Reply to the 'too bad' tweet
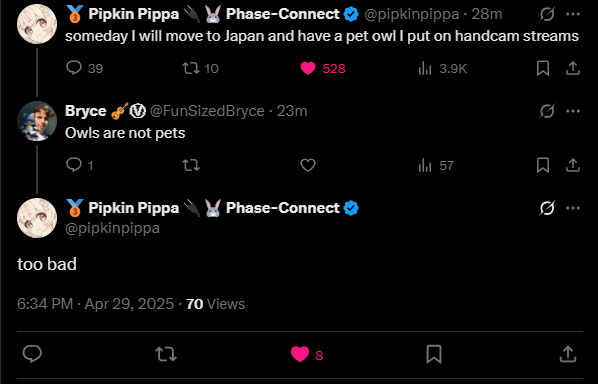 pos(32,353)
